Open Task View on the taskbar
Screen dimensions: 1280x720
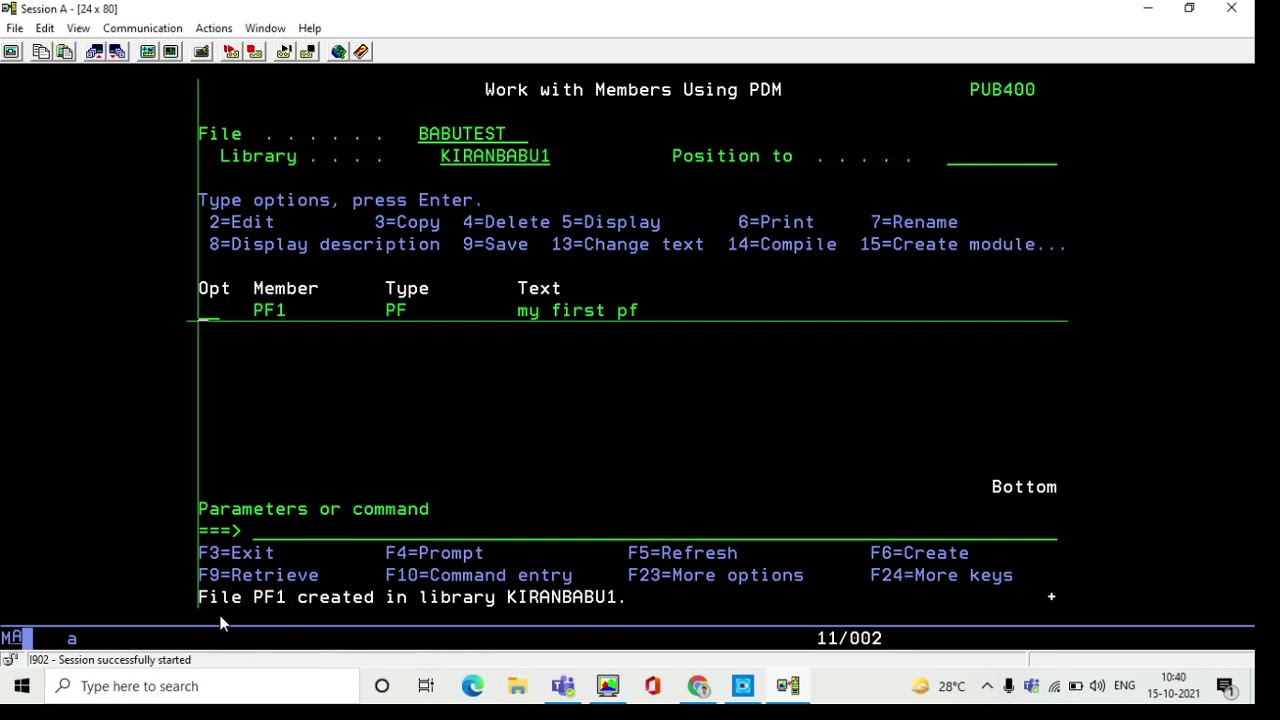[x=426, y=686]
